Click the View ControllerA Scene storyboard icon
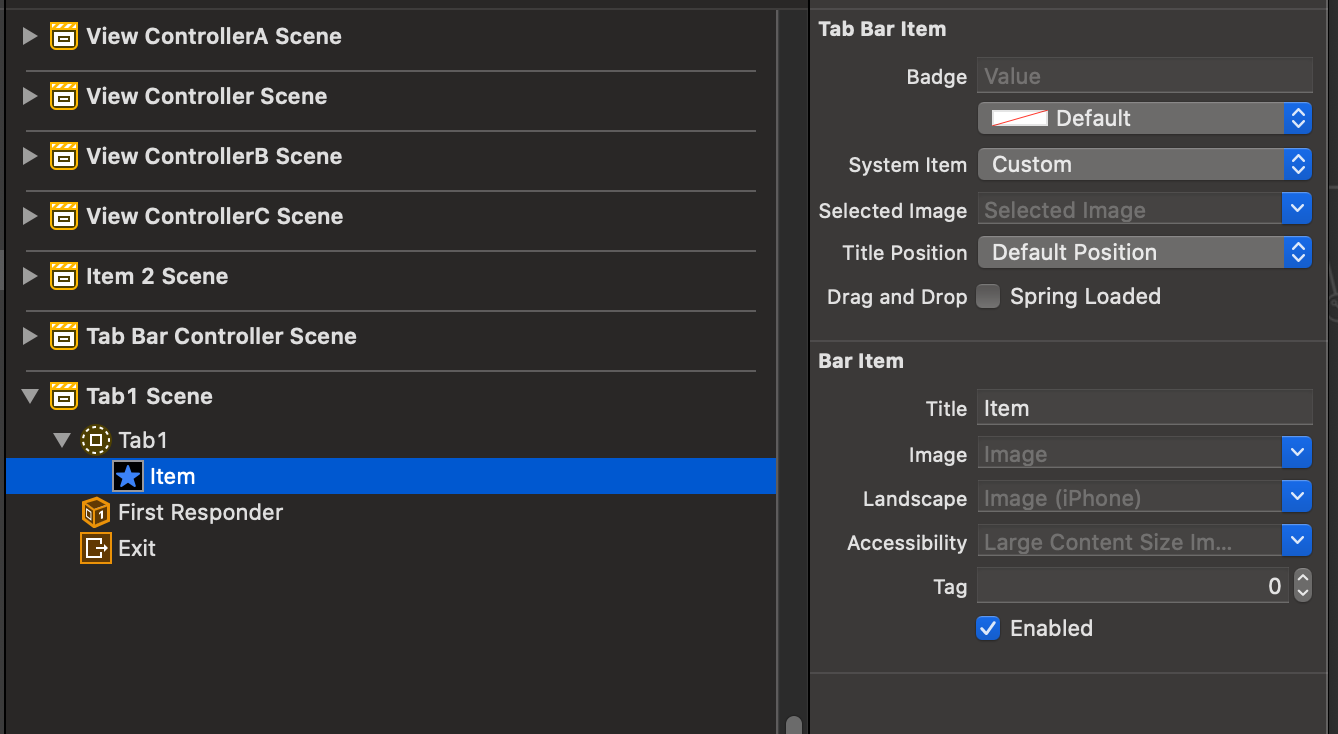Image resolution: width=1338 pixels, height=734 pixels. [64, 37]
